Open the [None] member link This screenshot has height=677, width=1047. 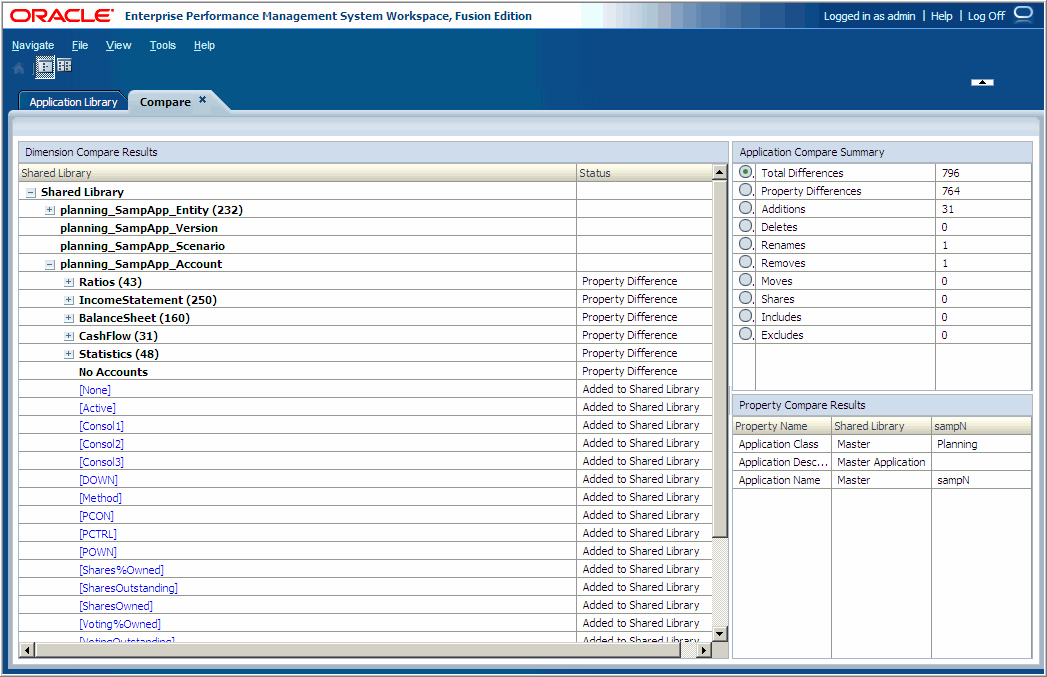95,390
